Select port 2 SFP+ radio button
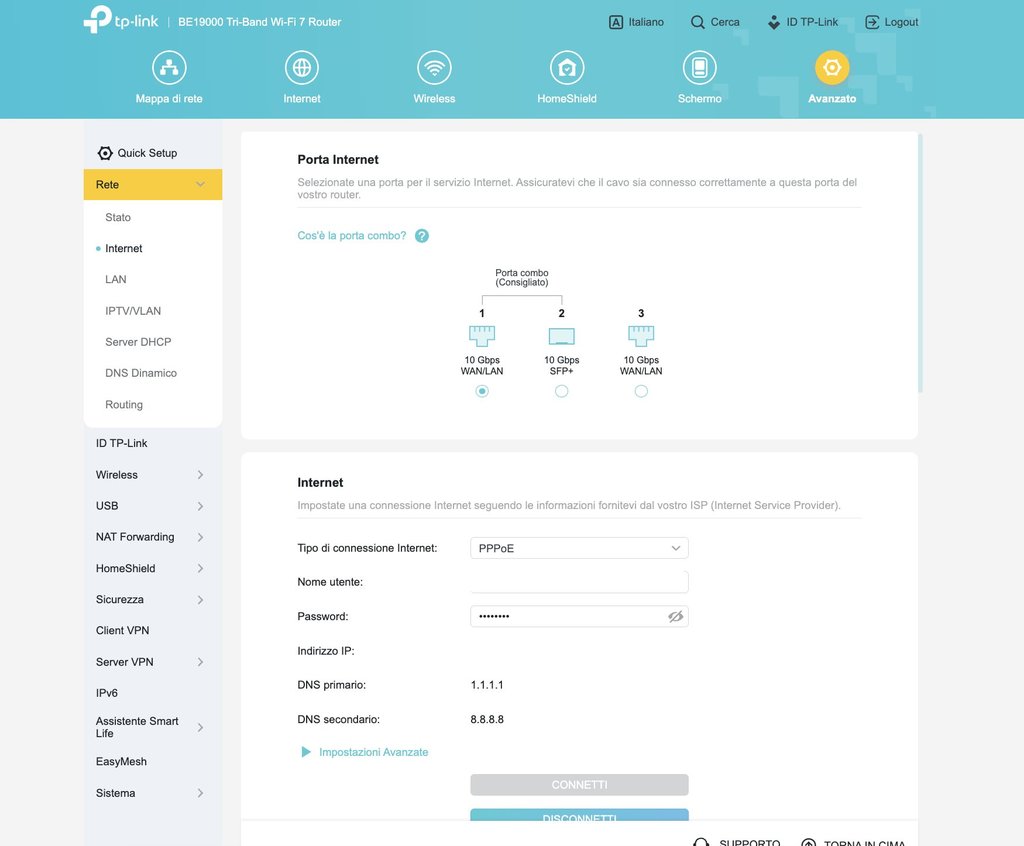Screen dimensions: 1024x846 [x=561, y=391]
